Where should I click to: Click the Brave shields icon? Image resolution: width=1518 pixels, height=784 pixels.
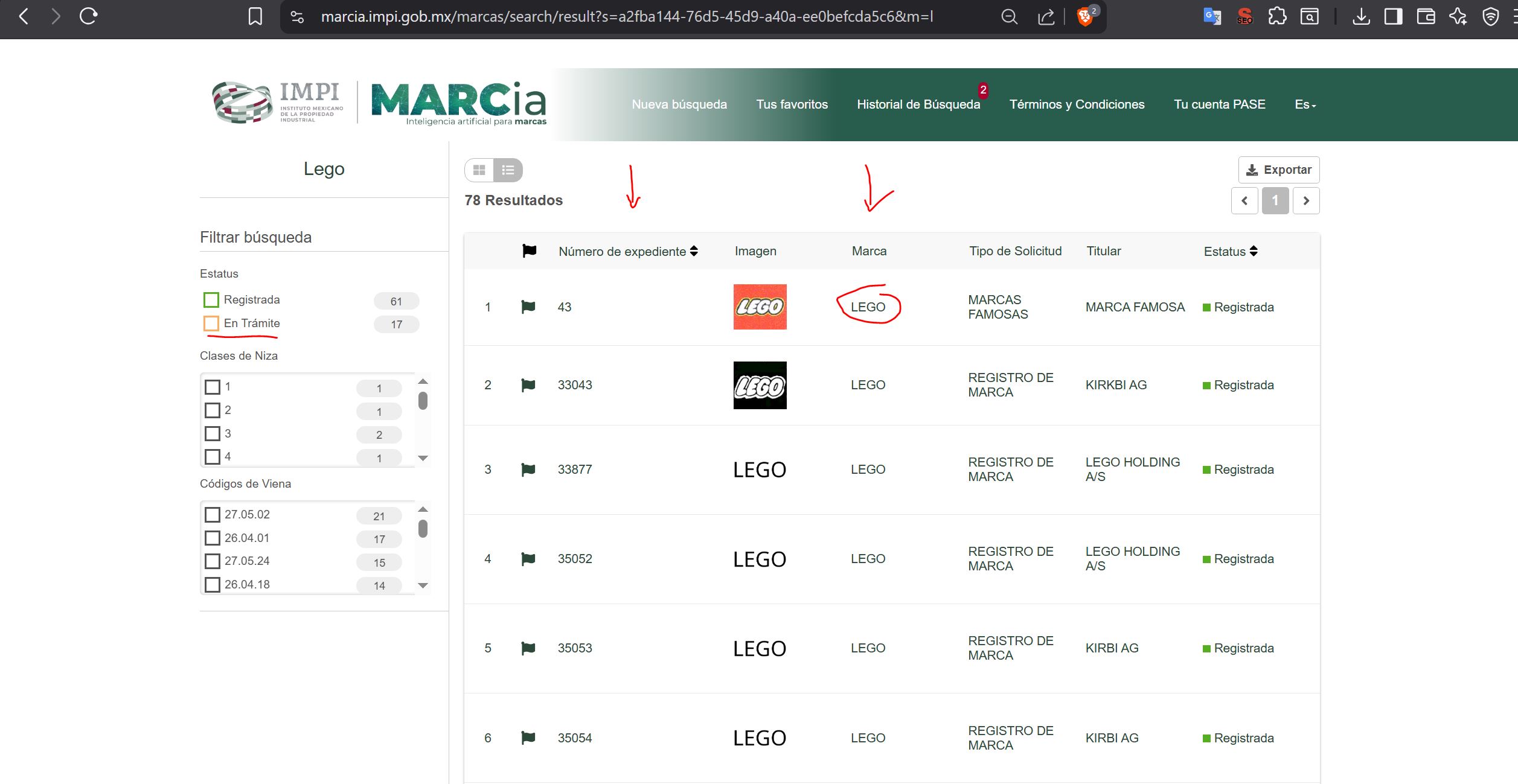1085,17
